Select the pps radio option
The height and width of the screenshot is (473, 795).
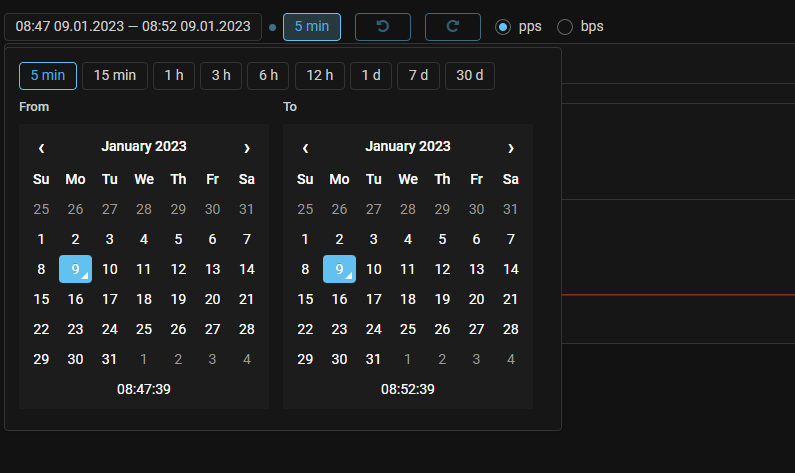tap(504, 27)
